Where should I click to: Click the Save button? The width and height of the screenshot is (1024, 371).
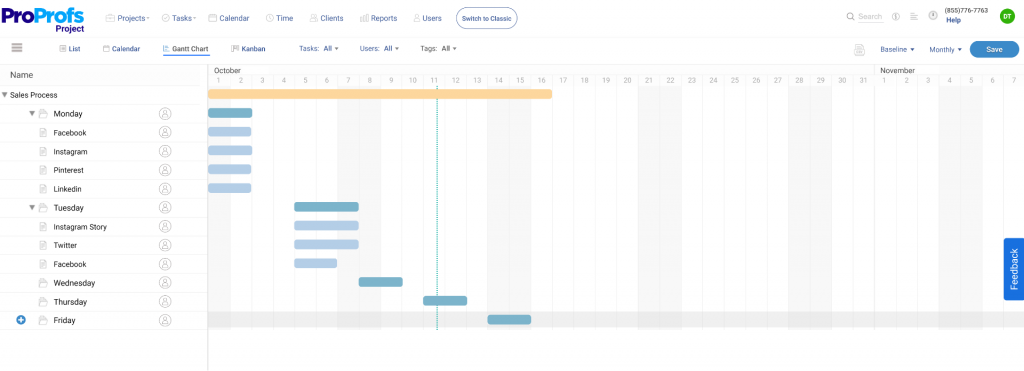point(994,50)
